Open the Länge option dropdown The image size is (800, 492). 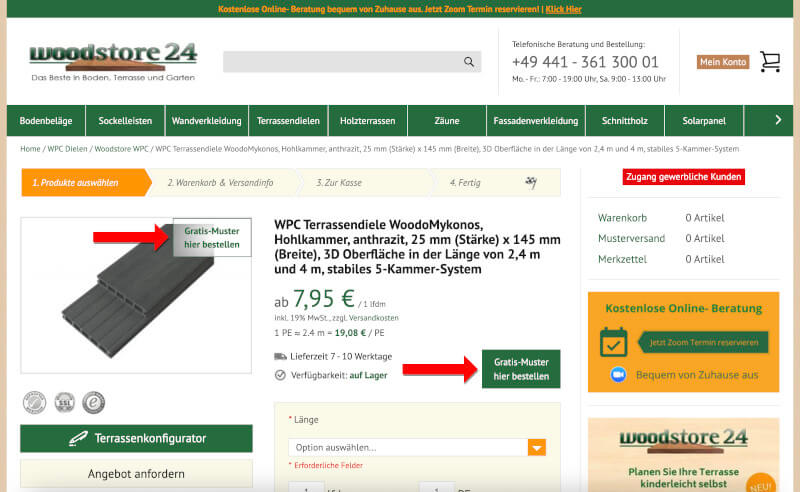(417, 447)
